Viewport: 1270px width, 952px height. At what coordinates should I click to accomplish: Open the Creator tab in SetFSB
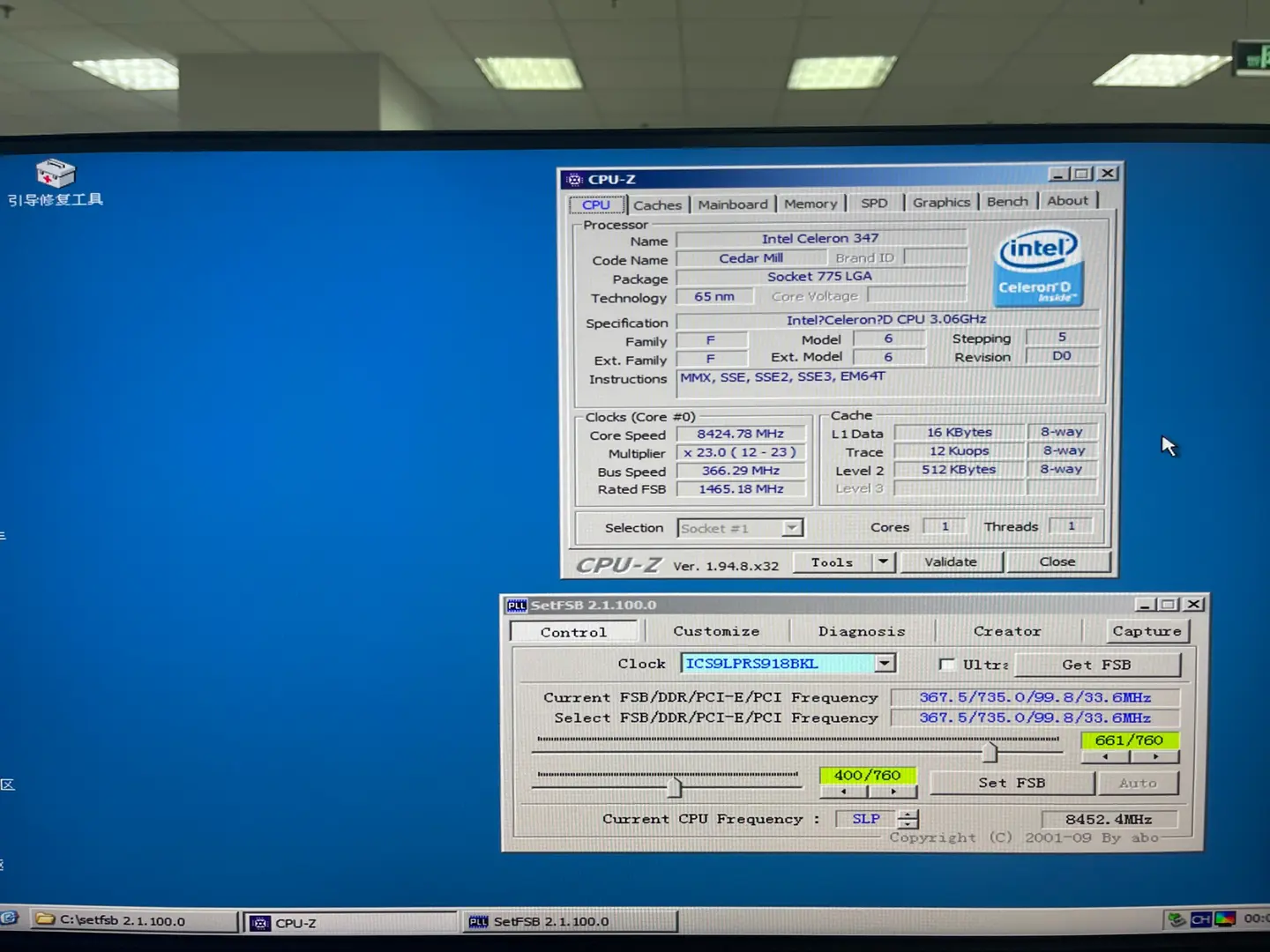click(1007, 631)
